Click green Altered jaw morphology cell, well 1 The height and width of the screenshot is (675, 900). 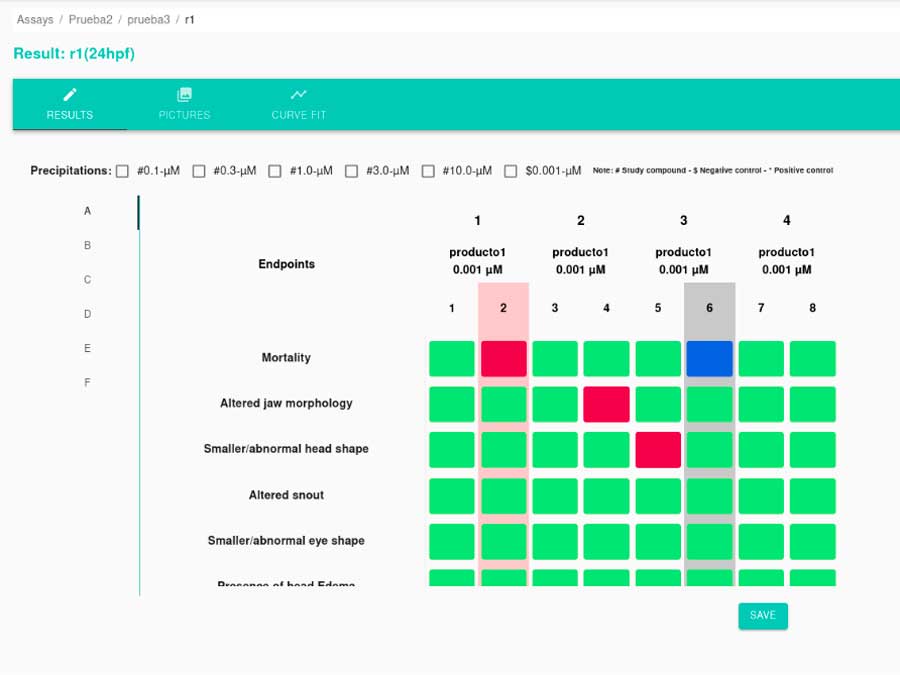(x=452, y=404)
